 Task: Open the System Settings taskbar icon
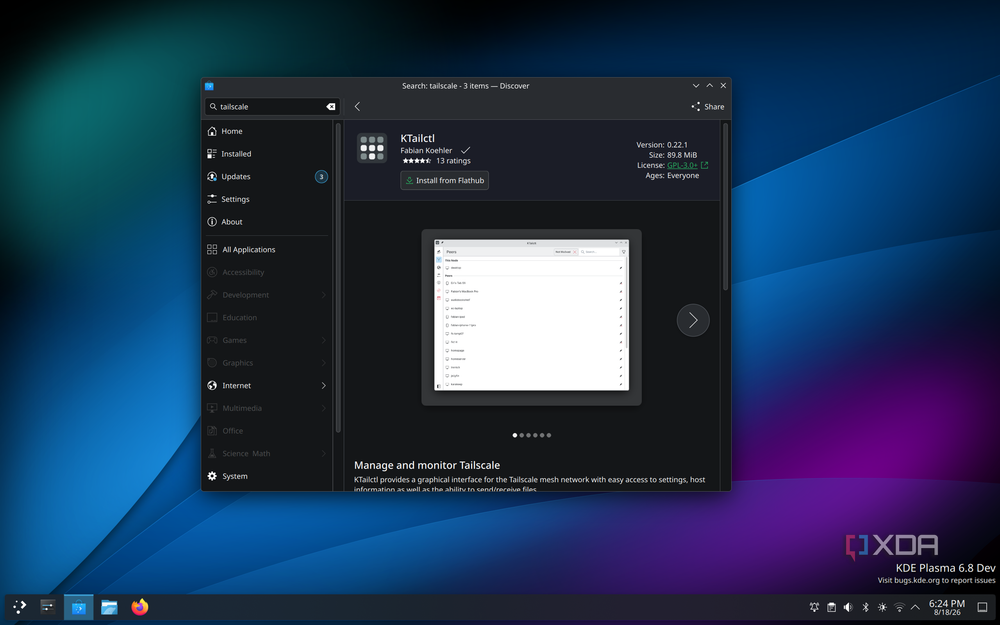click(48, 607)
